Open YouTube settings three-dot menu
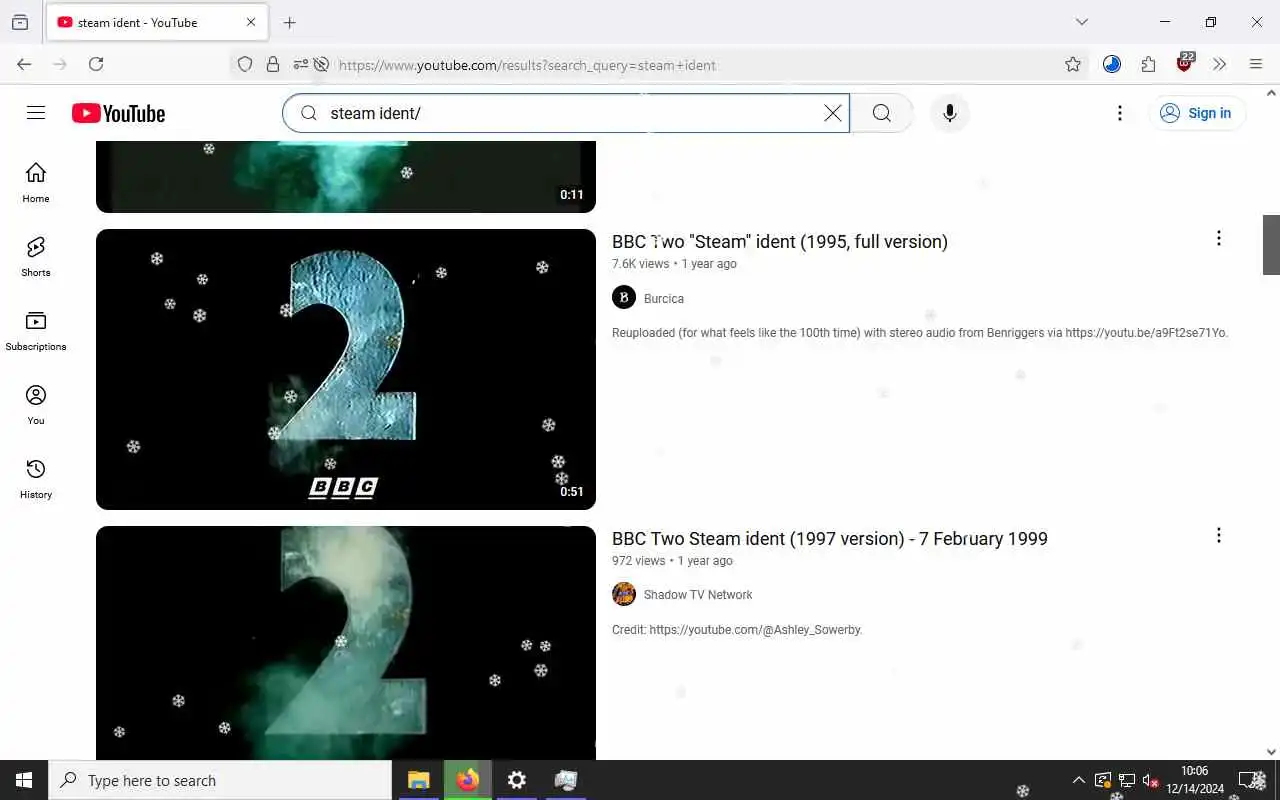 tap(1120, 113)
